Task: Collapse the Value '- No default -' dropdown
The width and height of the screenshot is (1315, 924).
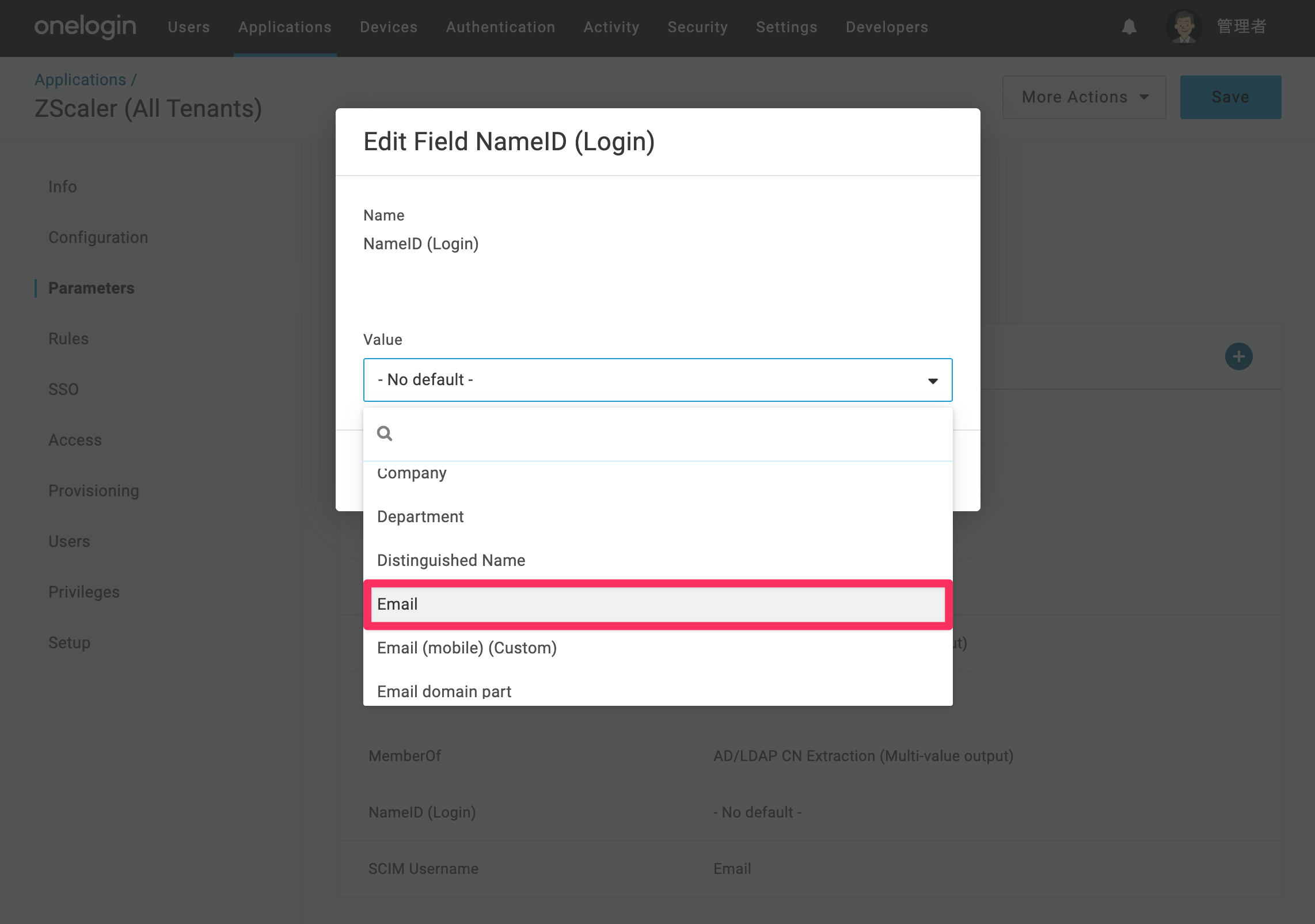Action: pyautogui.click(x=657, y=380)
